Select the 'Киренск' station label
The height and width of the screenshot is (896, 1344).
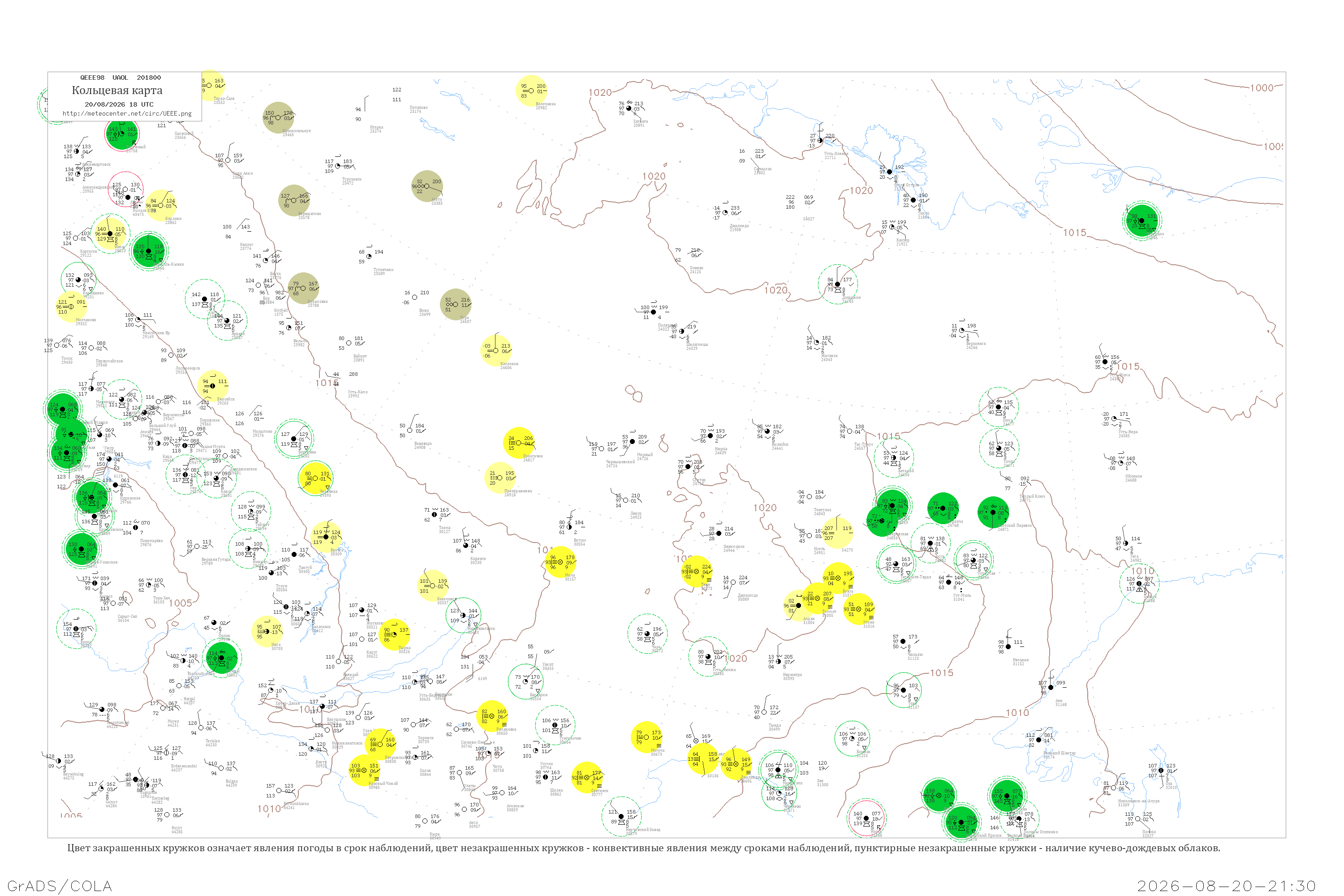(478, 559)
